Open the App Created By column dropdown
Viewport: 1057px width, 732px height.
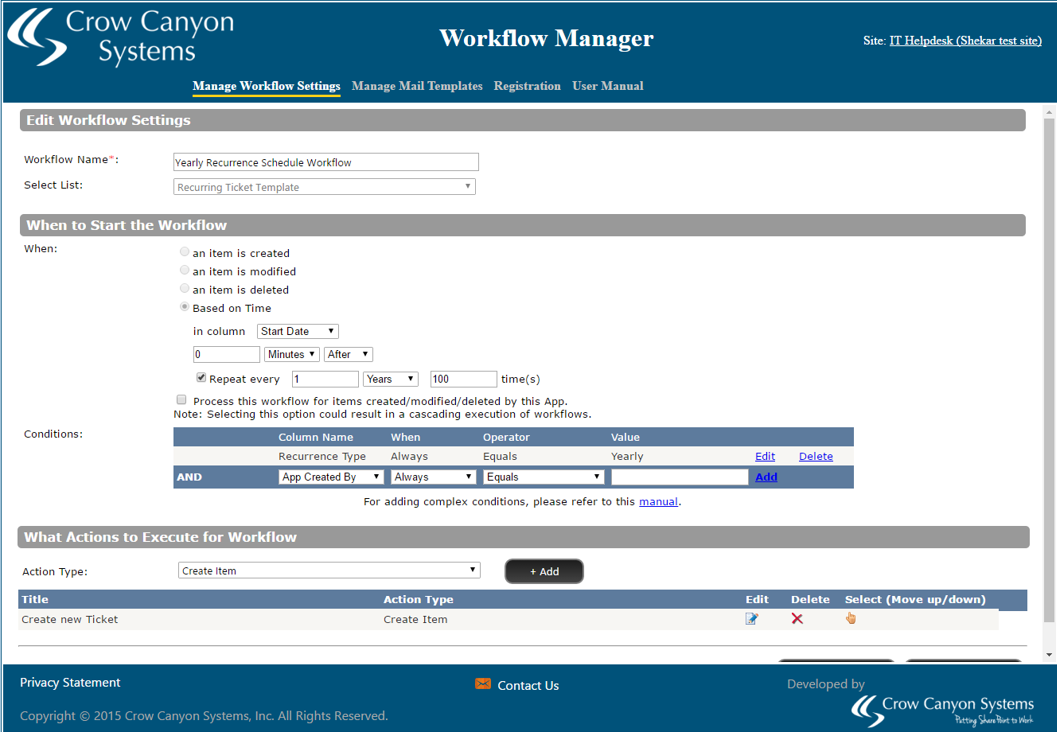[331, 477]
